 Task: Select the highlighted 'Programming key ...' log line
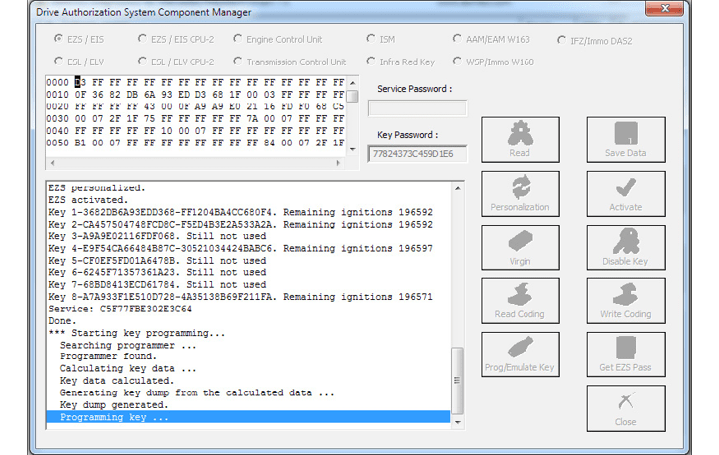[248, 417]
